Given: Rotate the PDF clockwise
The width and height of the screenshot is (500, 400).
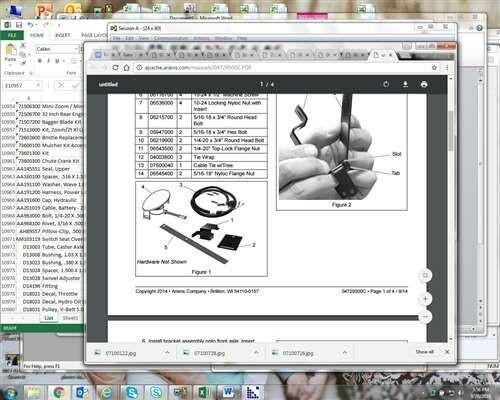Looking at the screenshot, I should (x=386, y=84).
